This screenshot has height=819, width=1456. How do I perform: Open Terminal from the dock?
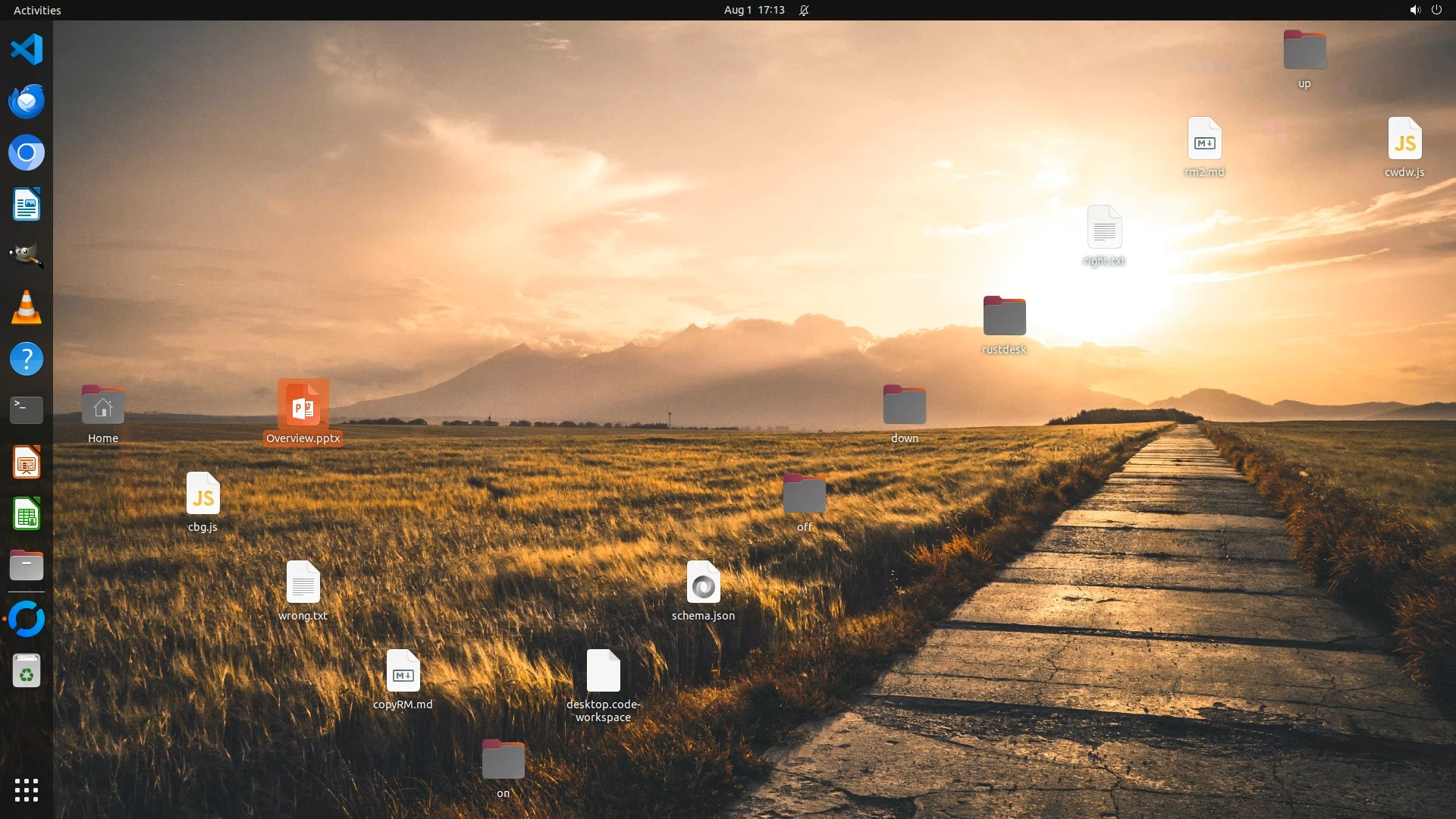pyautogui.click(x=27, y=410)
